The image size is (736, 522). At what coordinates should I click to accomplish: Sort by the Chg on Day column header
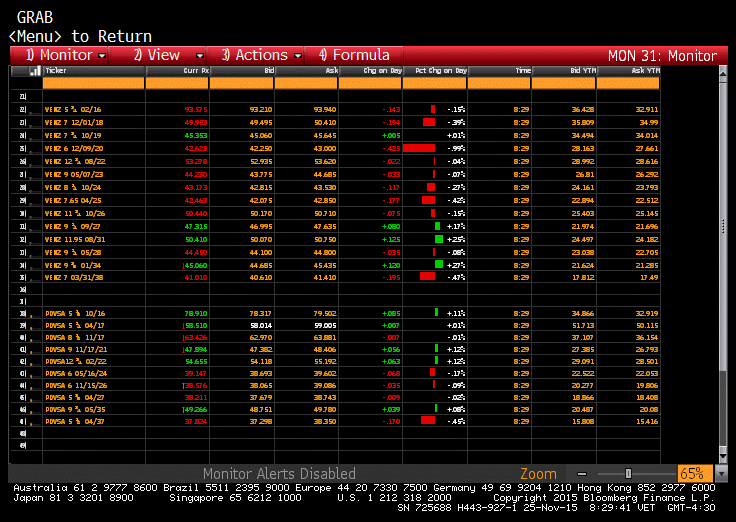[x=370, y=71]
